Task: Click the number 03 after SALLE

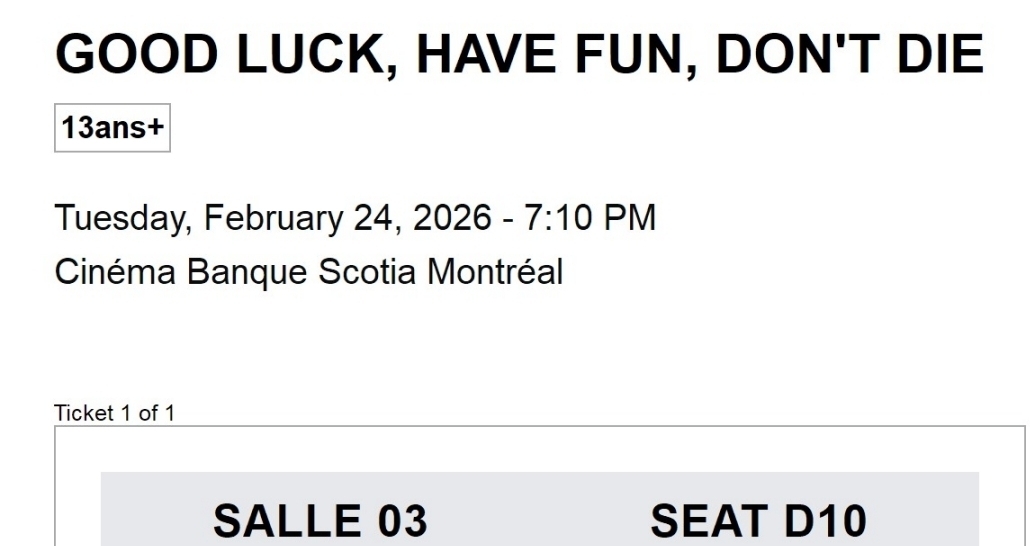Action: pyautogui.click(x=398, y=522)
